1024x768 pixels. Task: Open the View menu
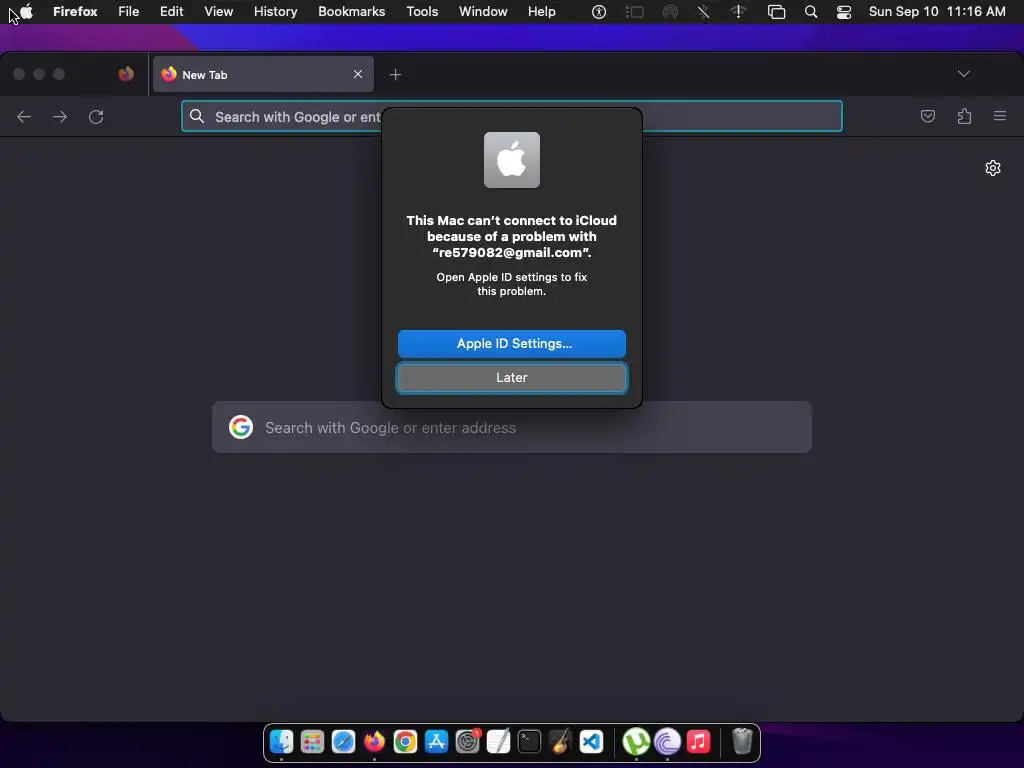(x=219, y=12)
